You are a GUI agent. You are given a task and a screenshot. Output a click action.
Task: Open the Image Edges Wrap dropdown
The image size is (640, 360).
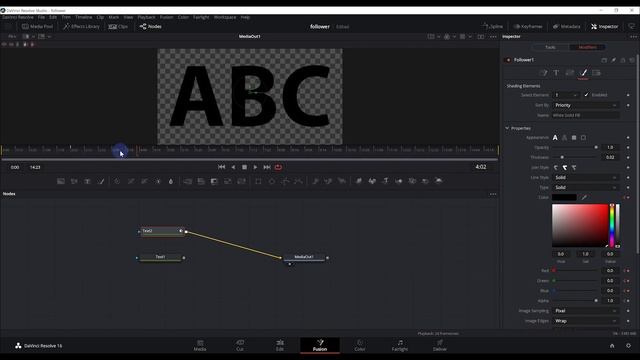(x=586, y=321)
